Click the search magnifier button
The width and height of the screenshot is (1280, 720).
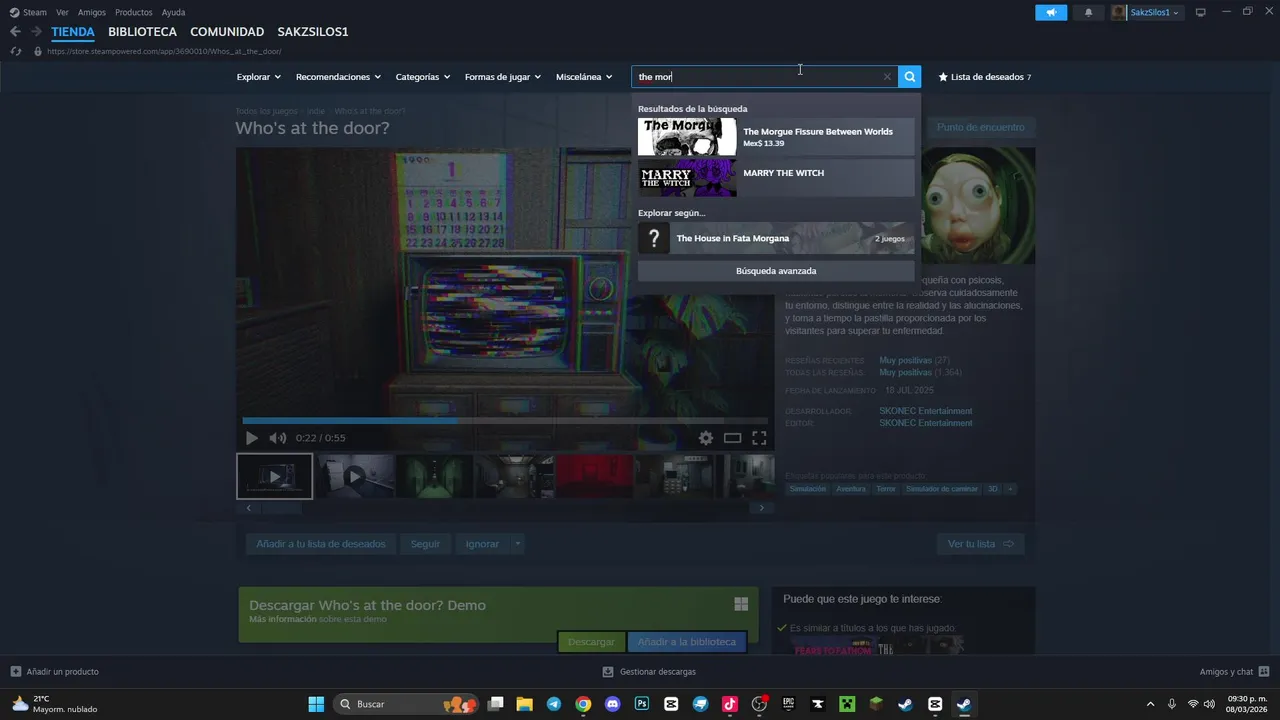[x=909, y=77]
